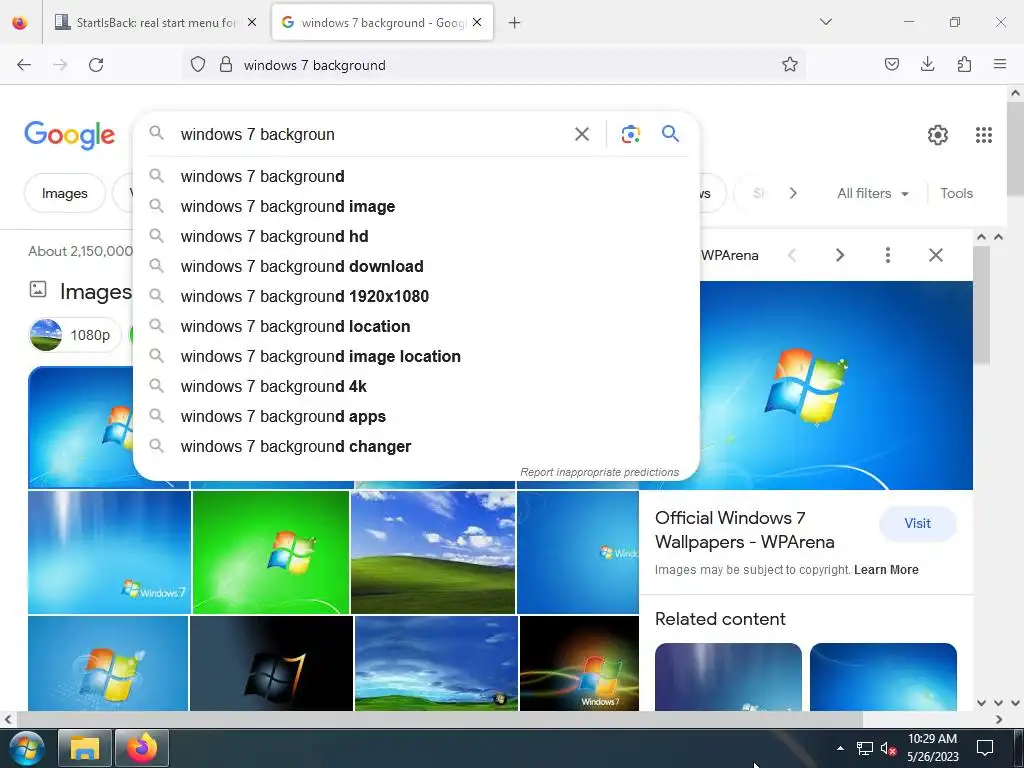Open Google quick settings gear
Viewport: 1024px width, 768px height.
(x=938, y=135)
